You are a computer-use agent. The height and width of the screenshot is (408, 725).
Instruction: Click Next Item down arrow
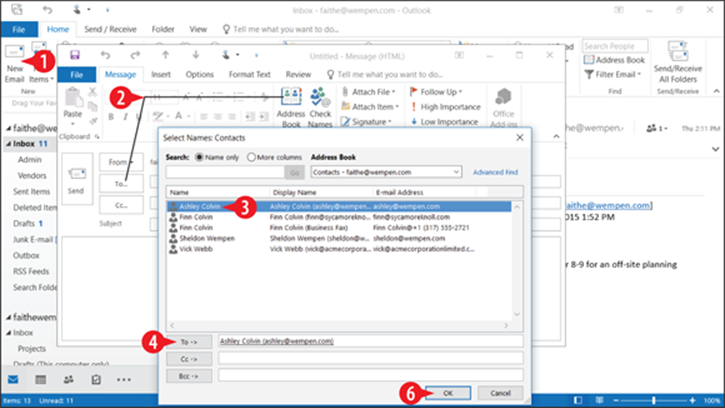196,55
